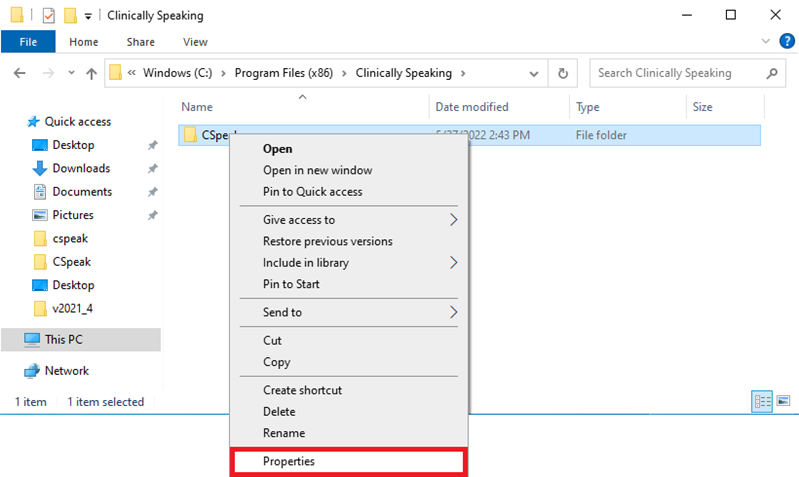This screenshot has height=477, width=799.
Task: Click the Search Clinically Speaking field
Action: tap(675, 73)
